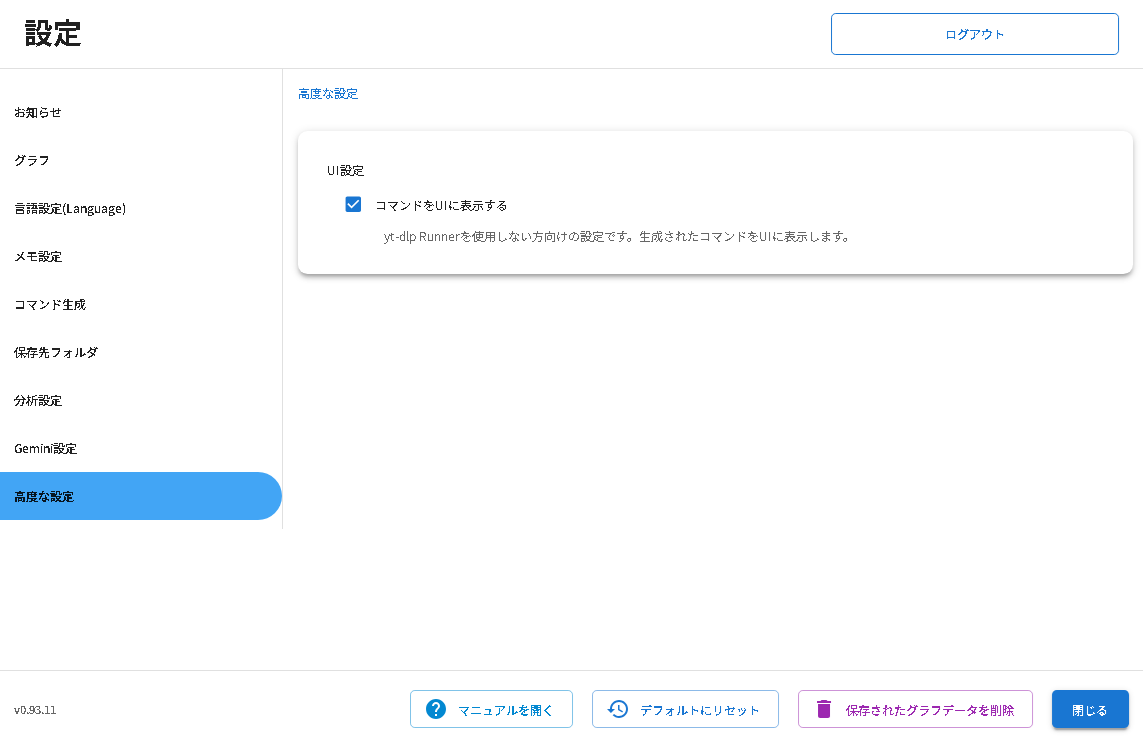The width and height of the screenshot is (1143, 742).
Task: Click the UI設定 section heading
Action: point(346,171)
